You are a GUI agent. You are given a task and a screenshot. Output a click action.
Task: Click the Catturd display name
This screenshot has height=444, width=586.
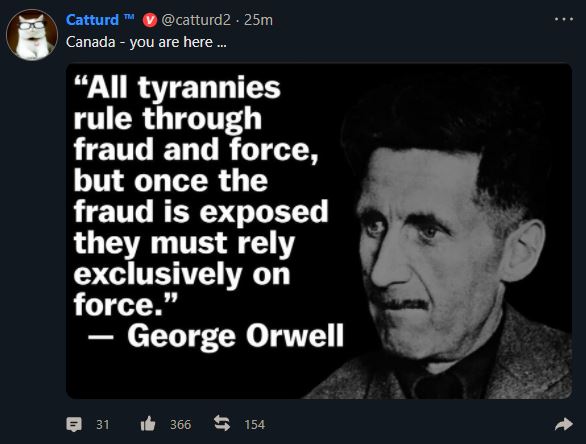click(x=92, y=20)
